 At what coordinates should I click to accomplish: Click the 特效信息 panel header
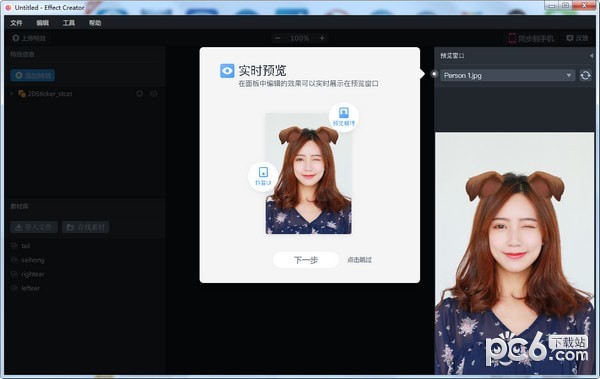coord(22,54)
